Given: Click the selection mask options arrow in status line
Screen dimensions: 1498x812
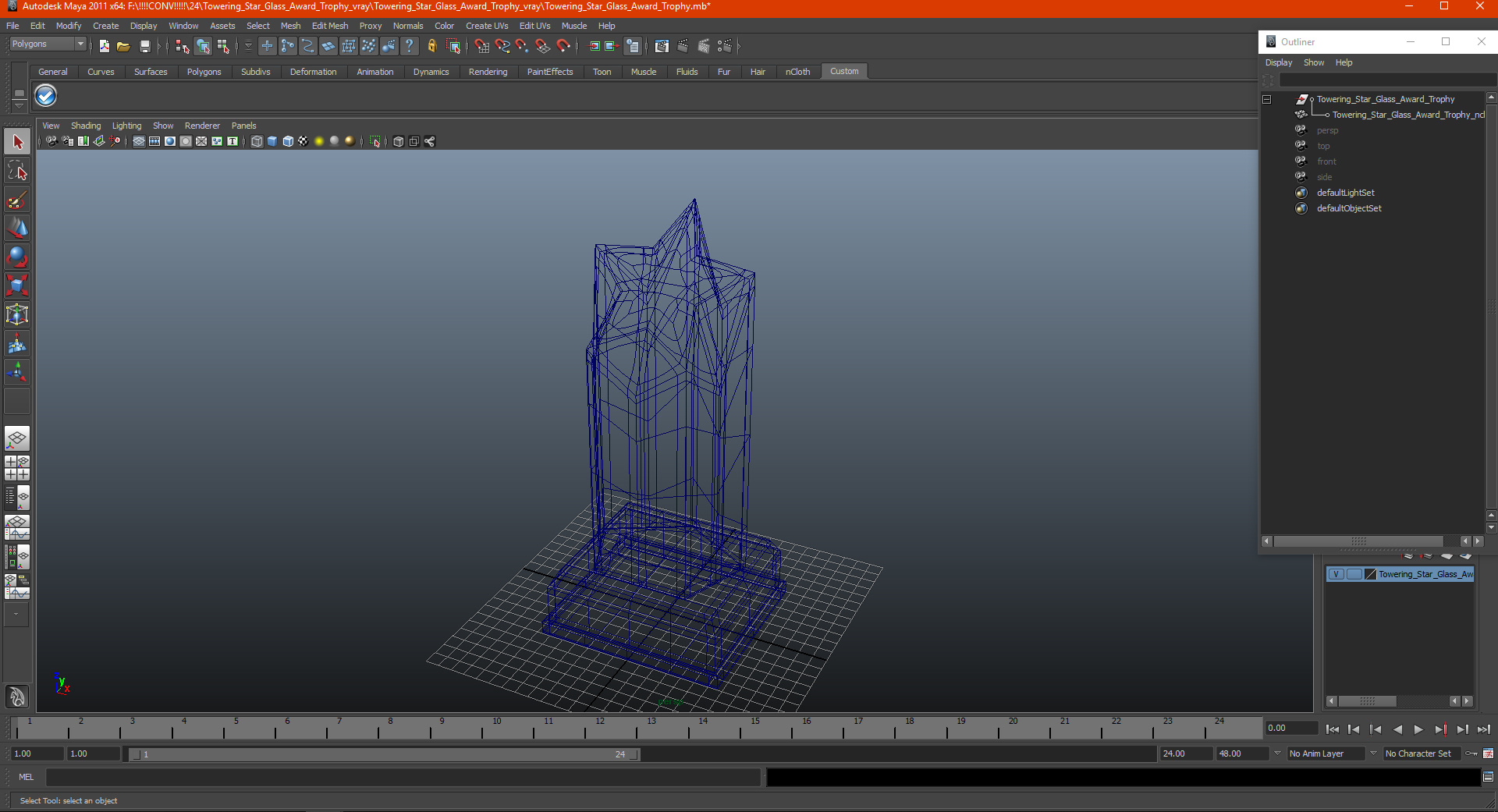Looking at the screenshot, I should (x=247, y=46).
